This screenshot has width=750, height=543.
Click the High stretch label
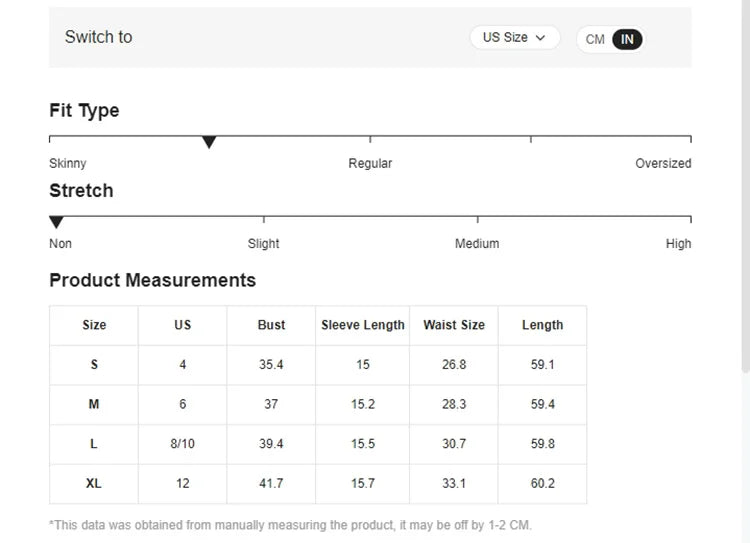(x=678, y=243)
